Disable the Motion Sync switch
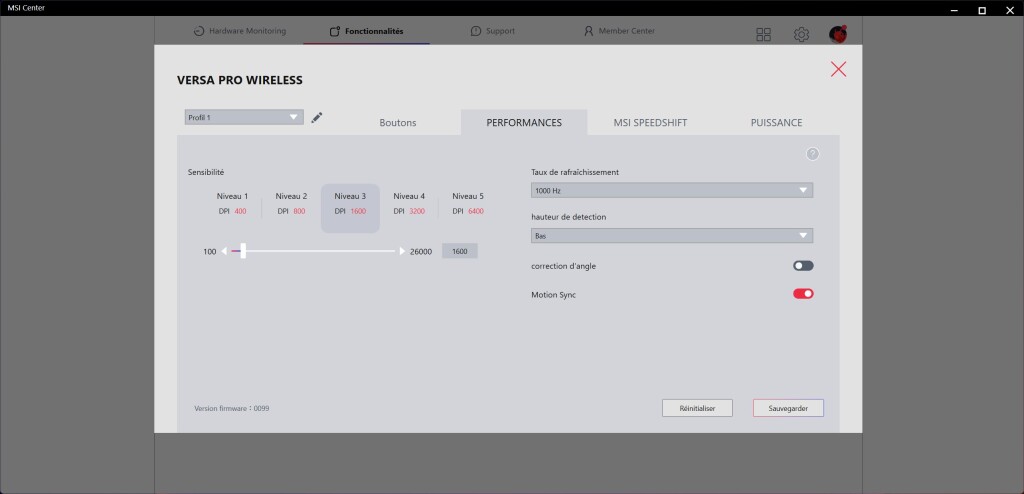Image resolution: width=1024 pixels, height=494 pixels. point(803,294)
